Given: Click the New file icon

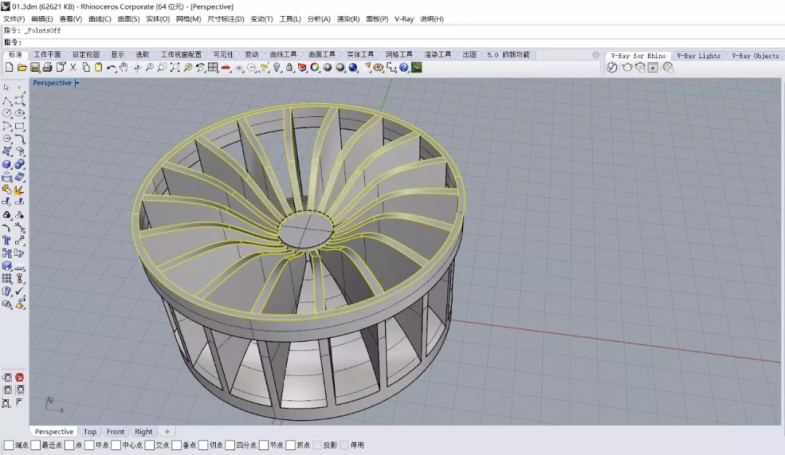Looking at the screenshot, I should pos(9,67).
